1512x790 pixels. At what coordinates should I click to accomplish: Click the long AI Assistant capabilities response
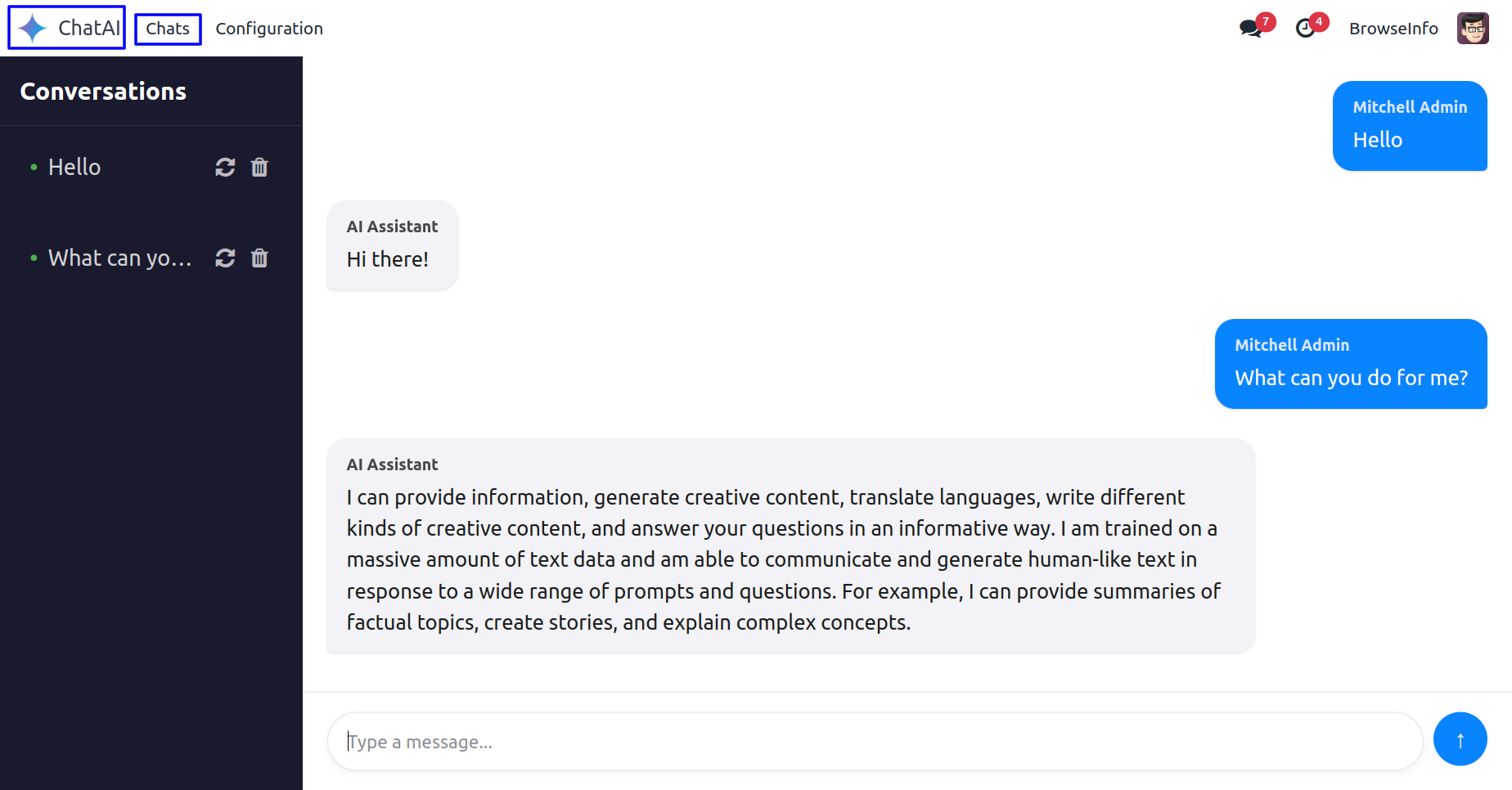click(791, 545)
